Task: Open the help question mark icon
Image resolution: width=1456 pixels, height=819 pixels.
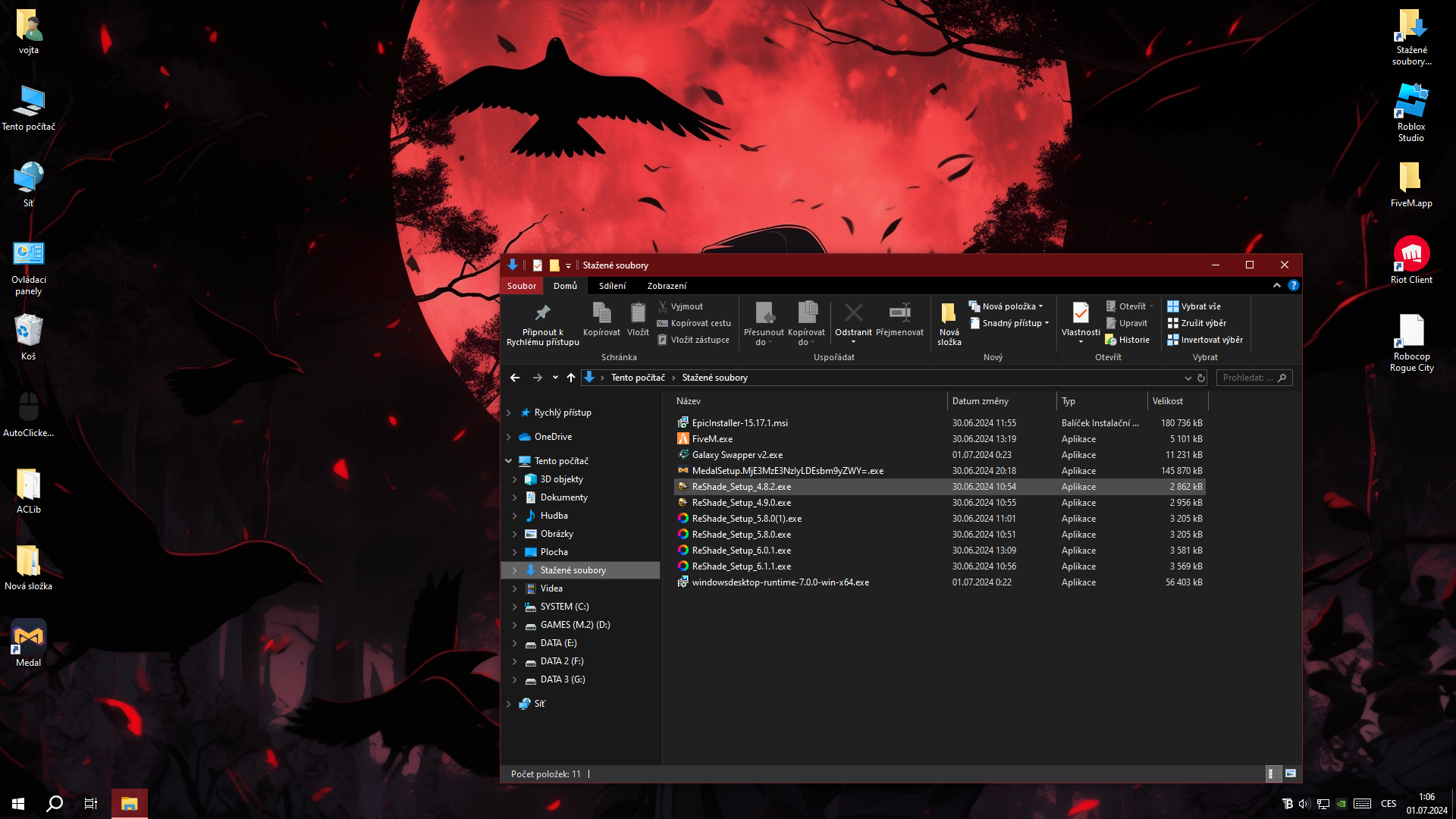Action: pos(1293,285)
